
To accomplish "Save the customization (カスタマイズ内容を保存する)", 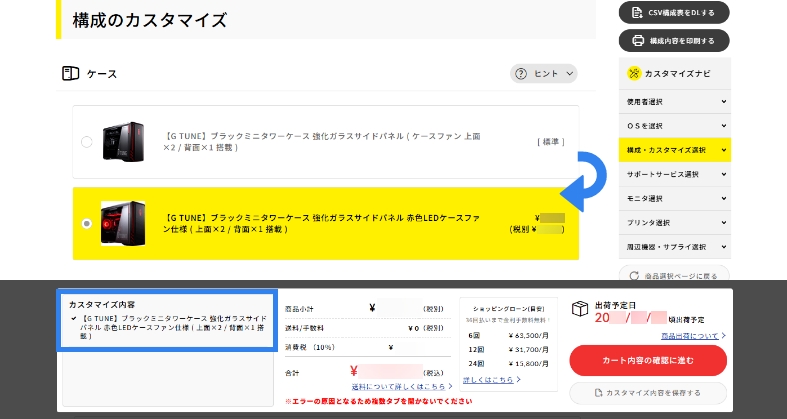I will coord(648,393).
